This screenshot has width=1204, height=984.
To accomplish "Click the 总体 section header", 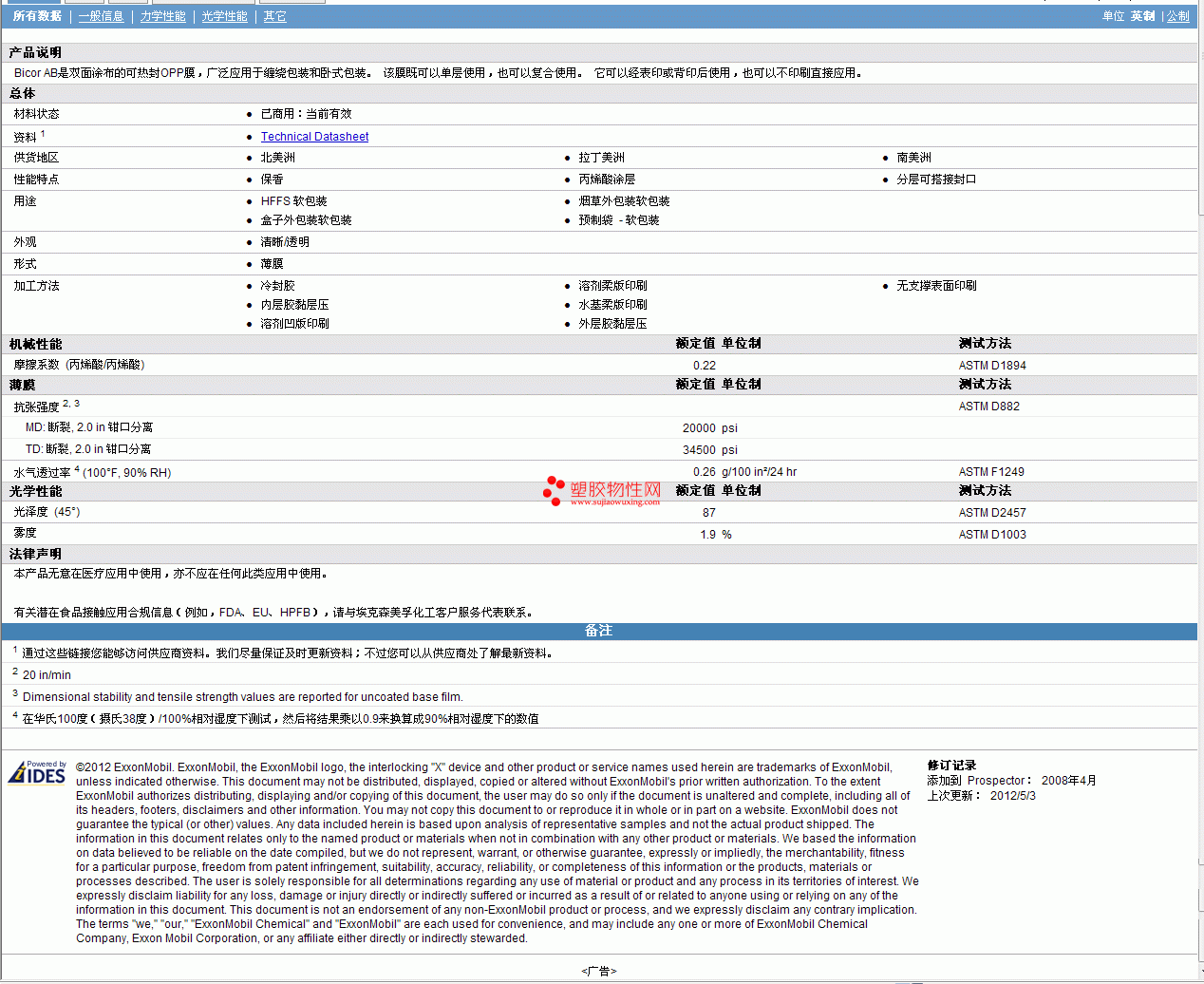I will (23, 93).
